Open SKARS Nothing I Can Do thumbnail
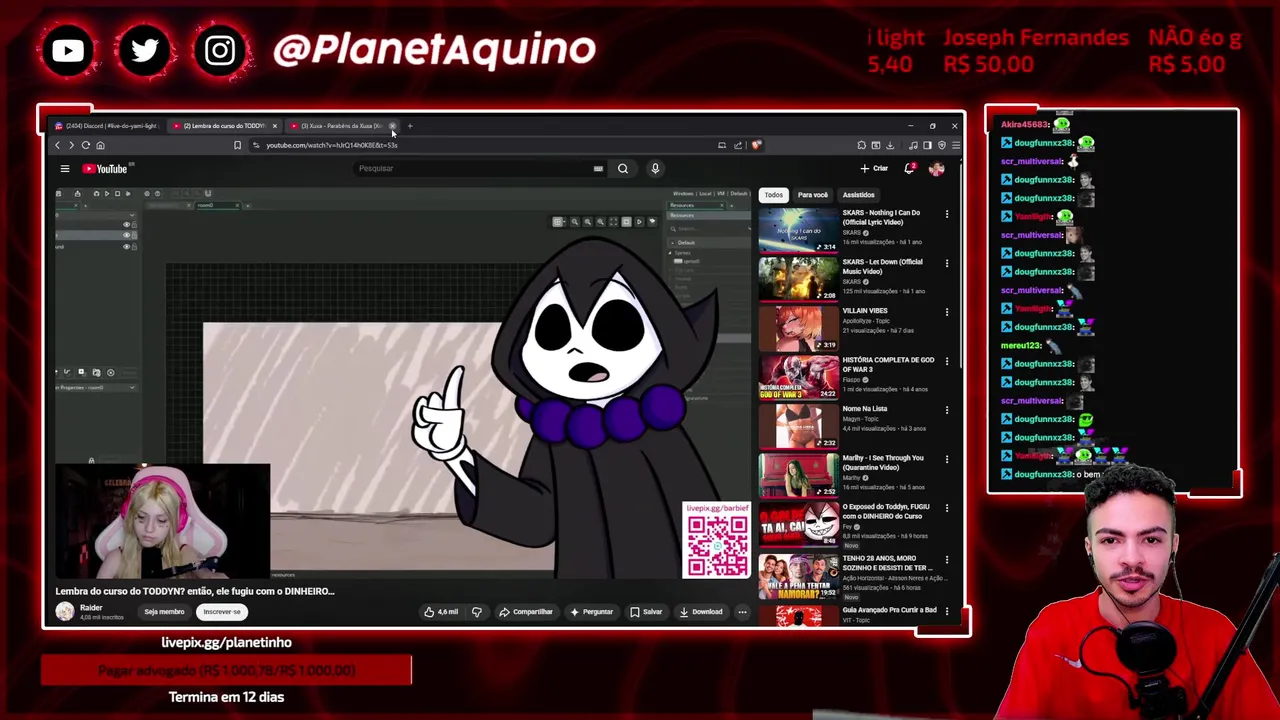This screenshot has width=1280, height=720. [798, 230]
